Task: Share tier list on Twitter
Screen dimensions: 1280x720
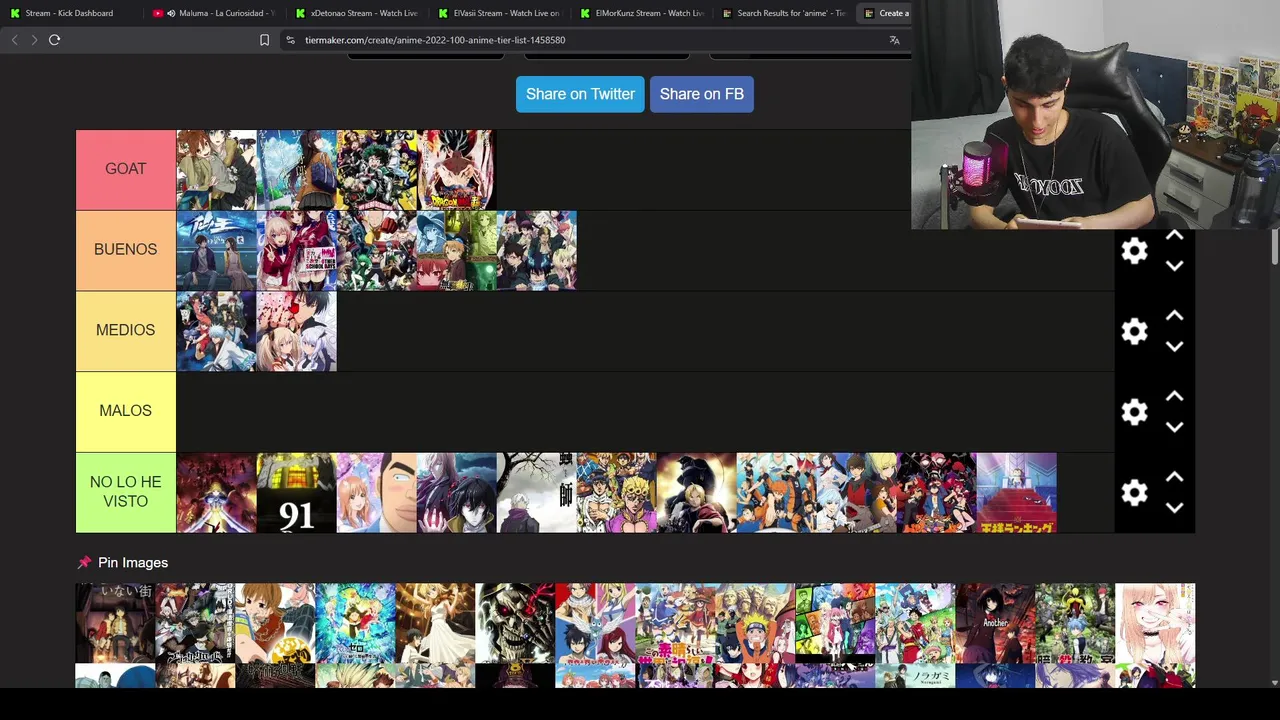Action: [580, 94]
